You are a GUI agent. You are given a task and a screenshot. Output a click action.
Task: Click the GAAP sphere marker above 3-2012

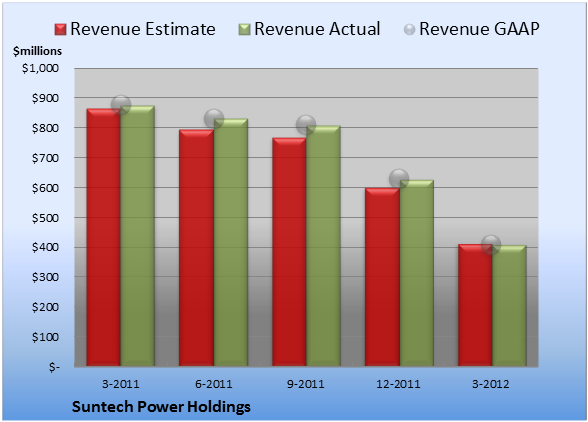(x=491, y=245)
